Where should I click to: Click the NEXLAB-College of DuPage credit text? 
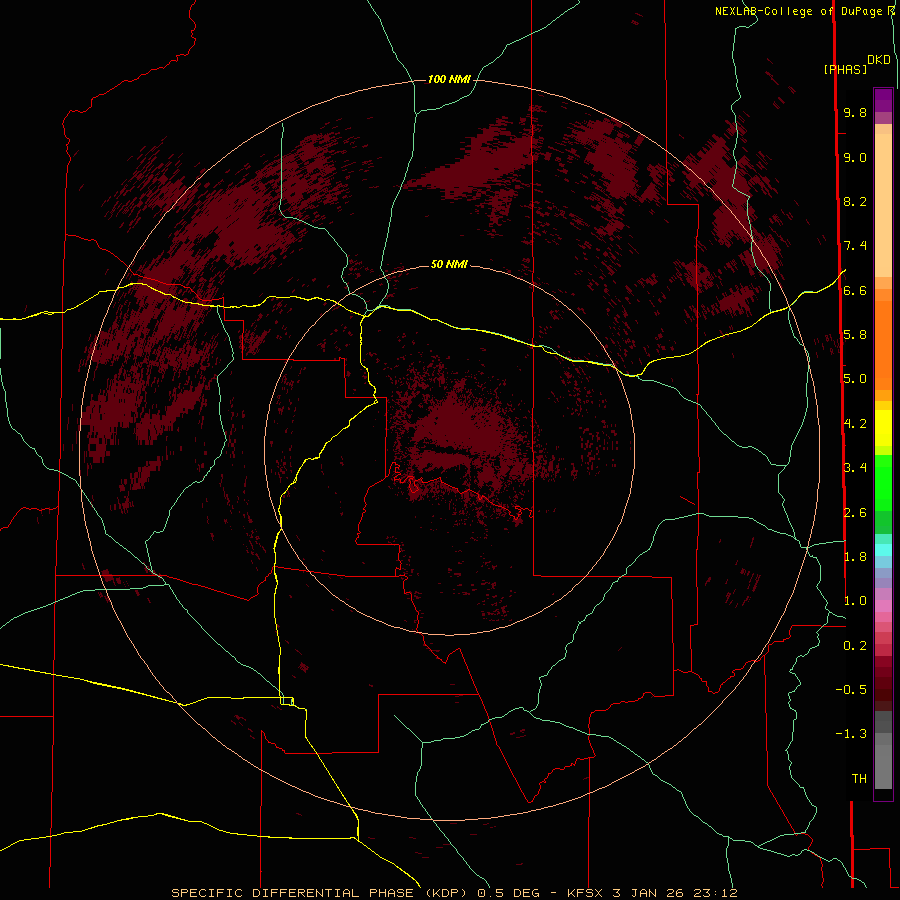pos(799,11)
